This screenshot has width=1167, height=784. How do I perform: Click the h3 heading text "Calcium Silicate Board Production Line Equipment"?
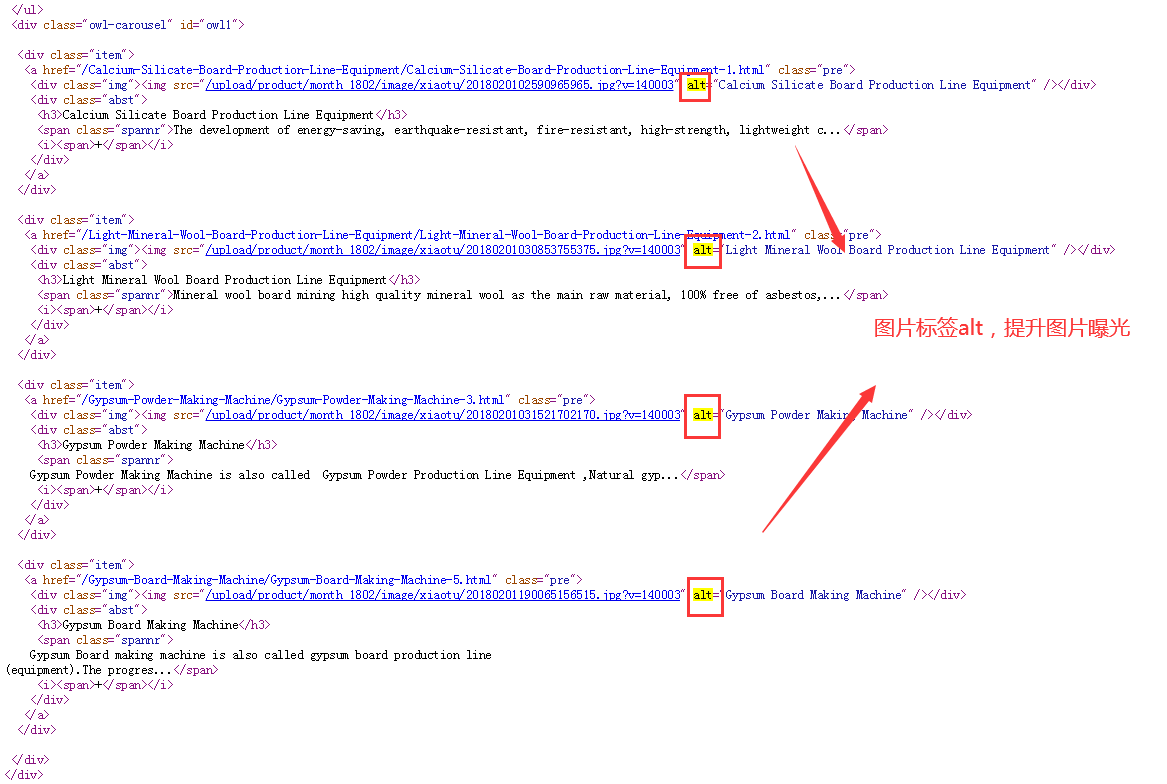(218, 115)
